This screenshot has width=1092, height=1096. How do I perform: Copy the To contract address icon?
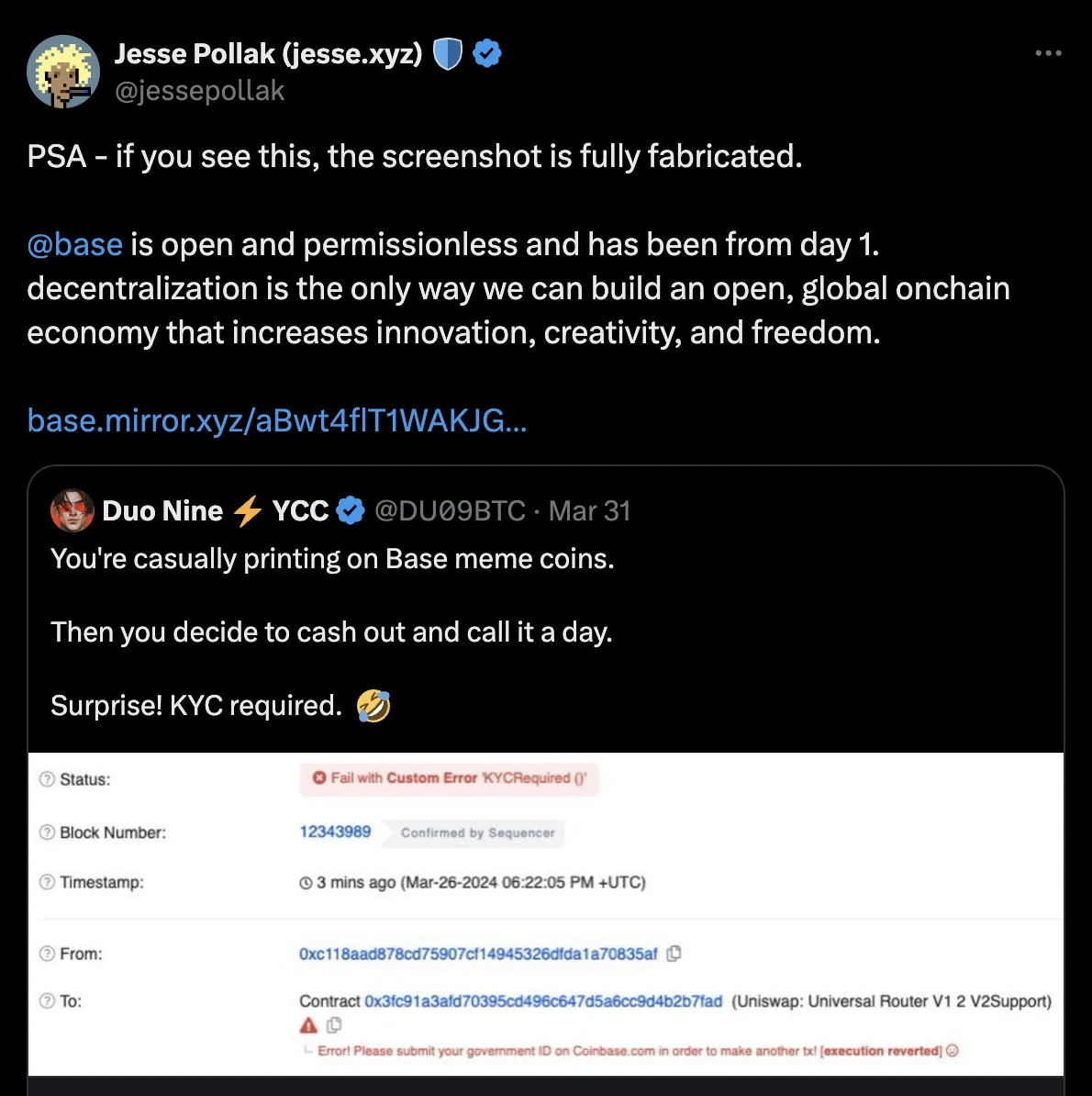click(334, 1024)
